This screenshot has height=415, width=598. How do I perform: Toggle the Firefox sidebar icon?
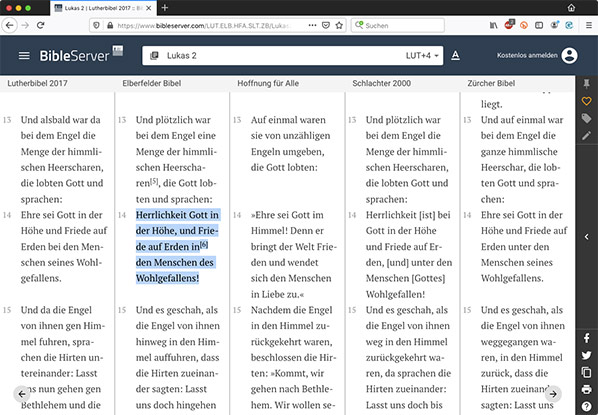click(539, 26)
